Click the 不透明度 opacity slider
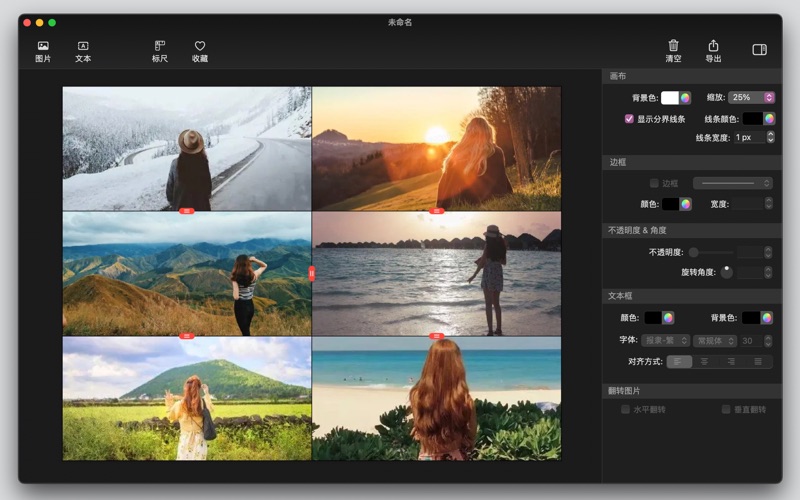 pos(710,252)
